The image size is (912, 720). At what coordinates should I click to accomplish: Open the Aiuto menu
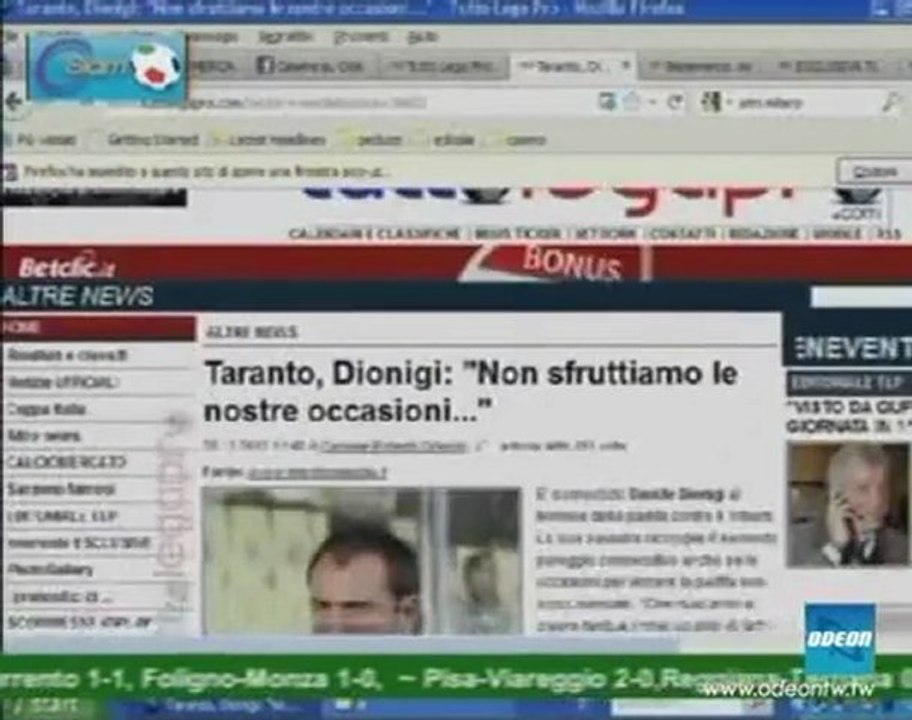(422, 37)
